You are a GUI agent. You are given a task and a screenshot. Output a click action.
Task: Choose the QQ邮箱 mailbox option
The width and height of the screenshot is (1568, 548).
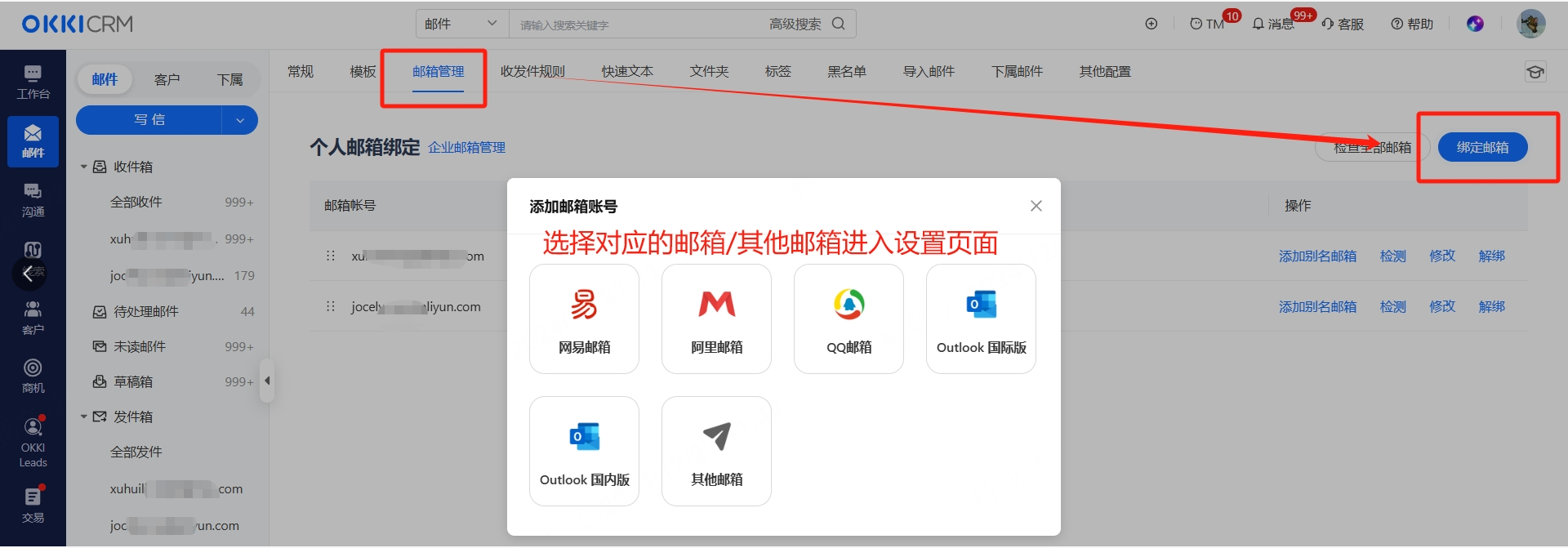click(849, 319)
